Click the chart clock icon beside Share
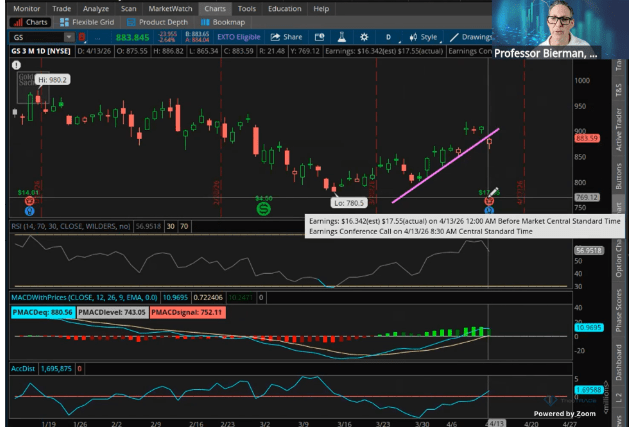The height and width of the screenshot is (427, 635). tap(320, 37)
